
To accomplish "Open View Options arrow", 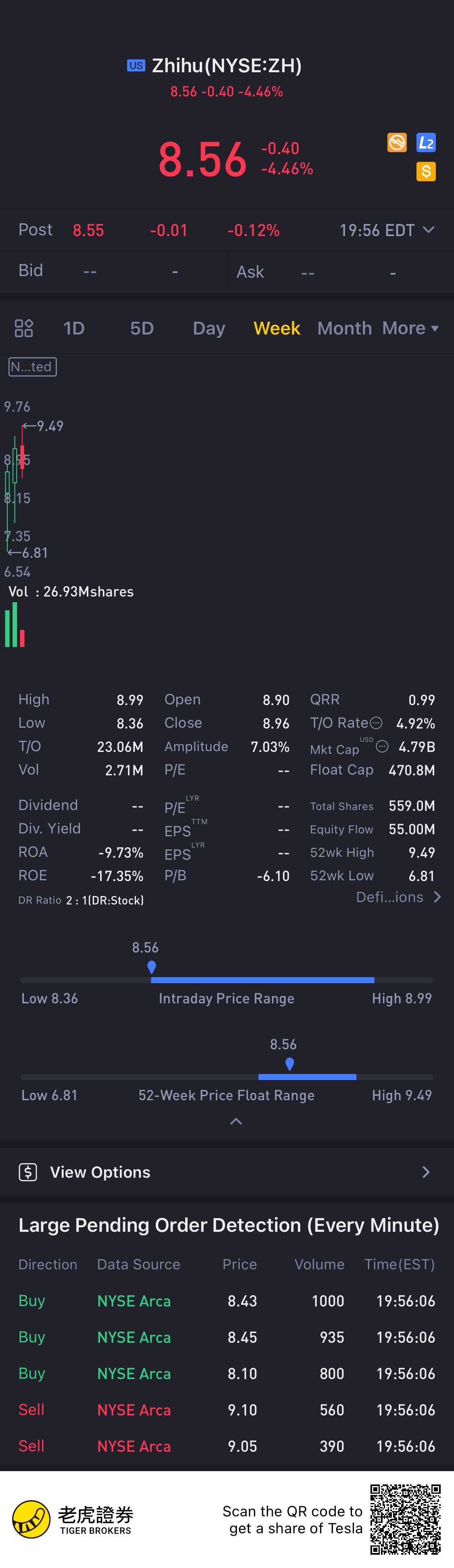I will coord(426,1172).
